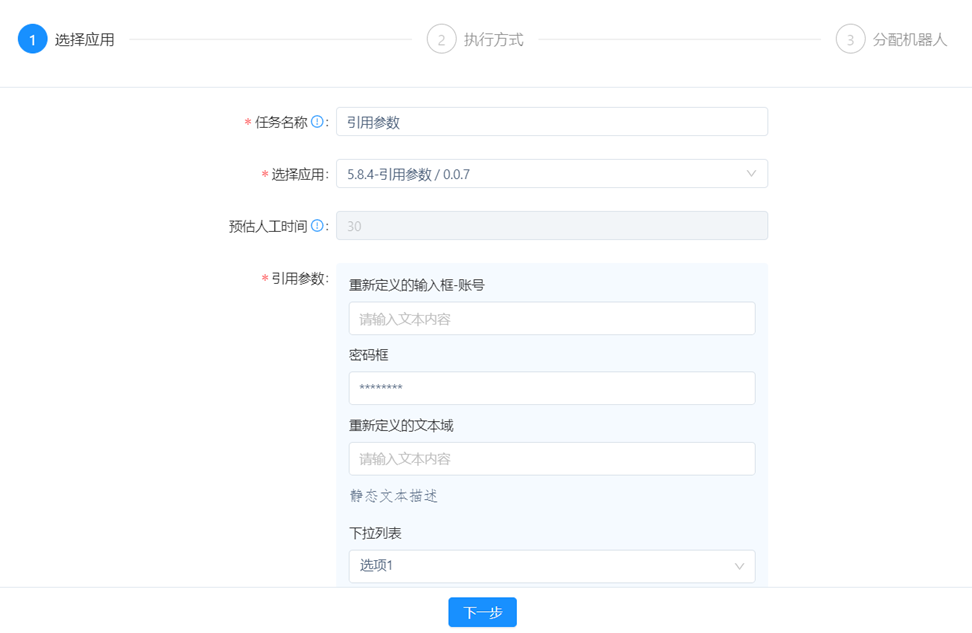Click the step 3 circle icon
The height and width of the screenshot is (633, 972).
850,40
